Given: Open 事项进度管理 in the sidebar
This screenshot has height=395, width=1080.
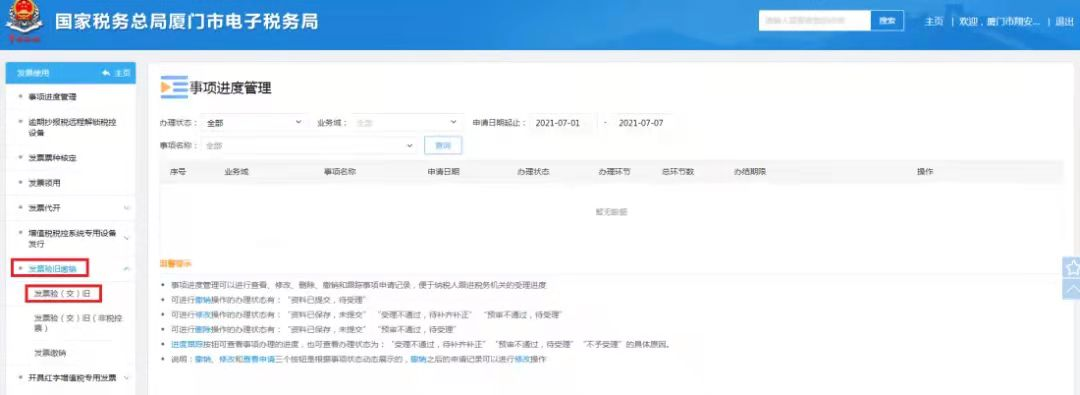Looking at the screenshot, I should coord(52,97).
